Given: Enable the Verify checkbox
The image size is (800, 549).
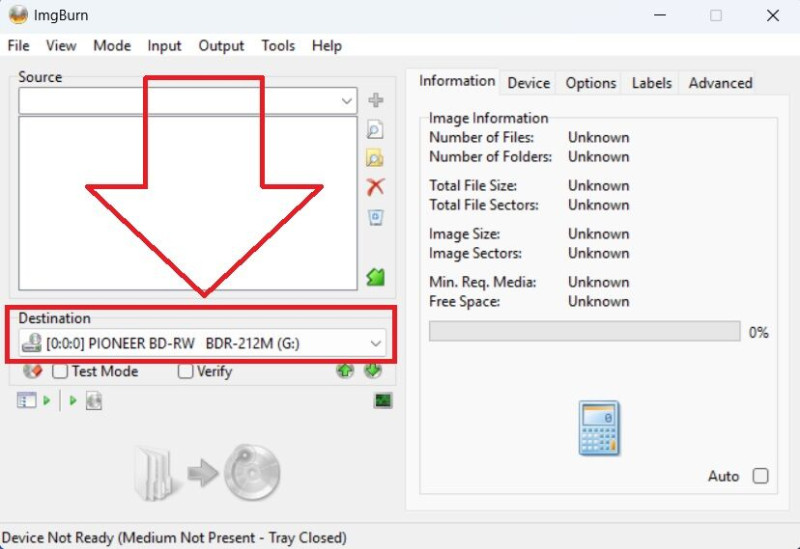Looking at the screenshot, I should coord(185,371).
